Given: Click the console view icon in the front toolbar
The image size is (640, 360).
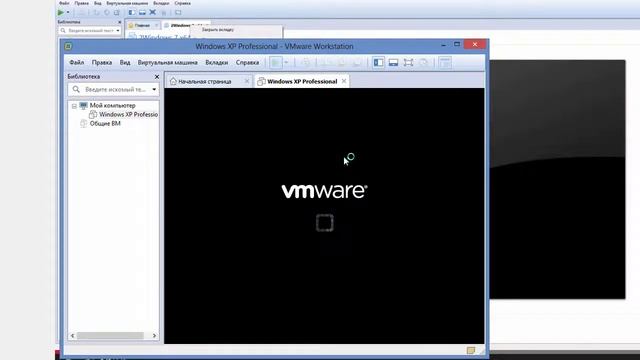Looking at the screenshot, I should pyautogui.click(x=445, y=62).
